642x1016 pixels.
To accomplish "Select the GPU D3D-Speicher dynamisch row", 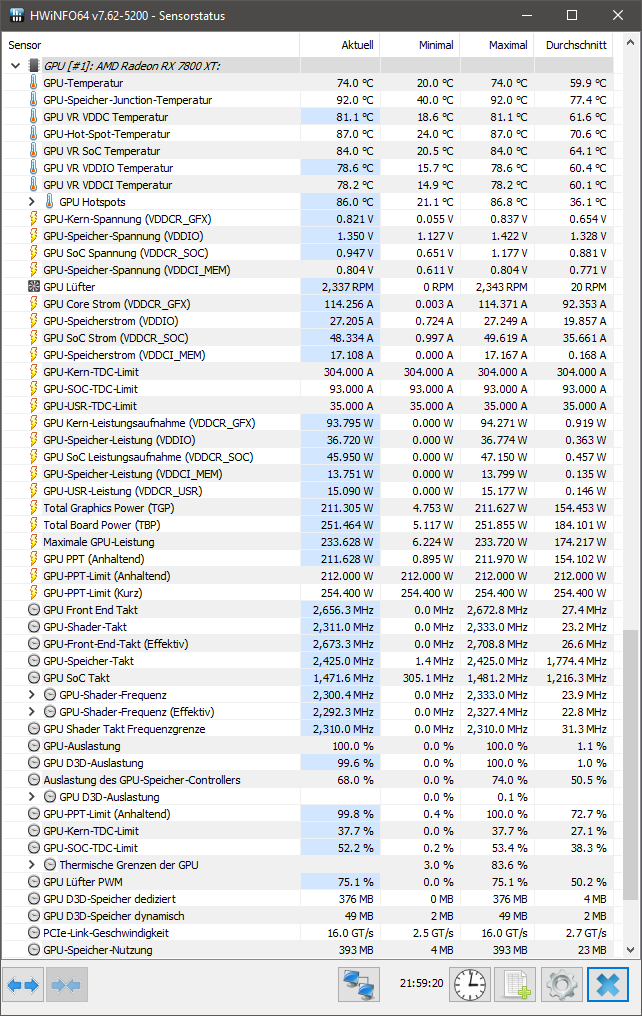I will coord(307,916).
